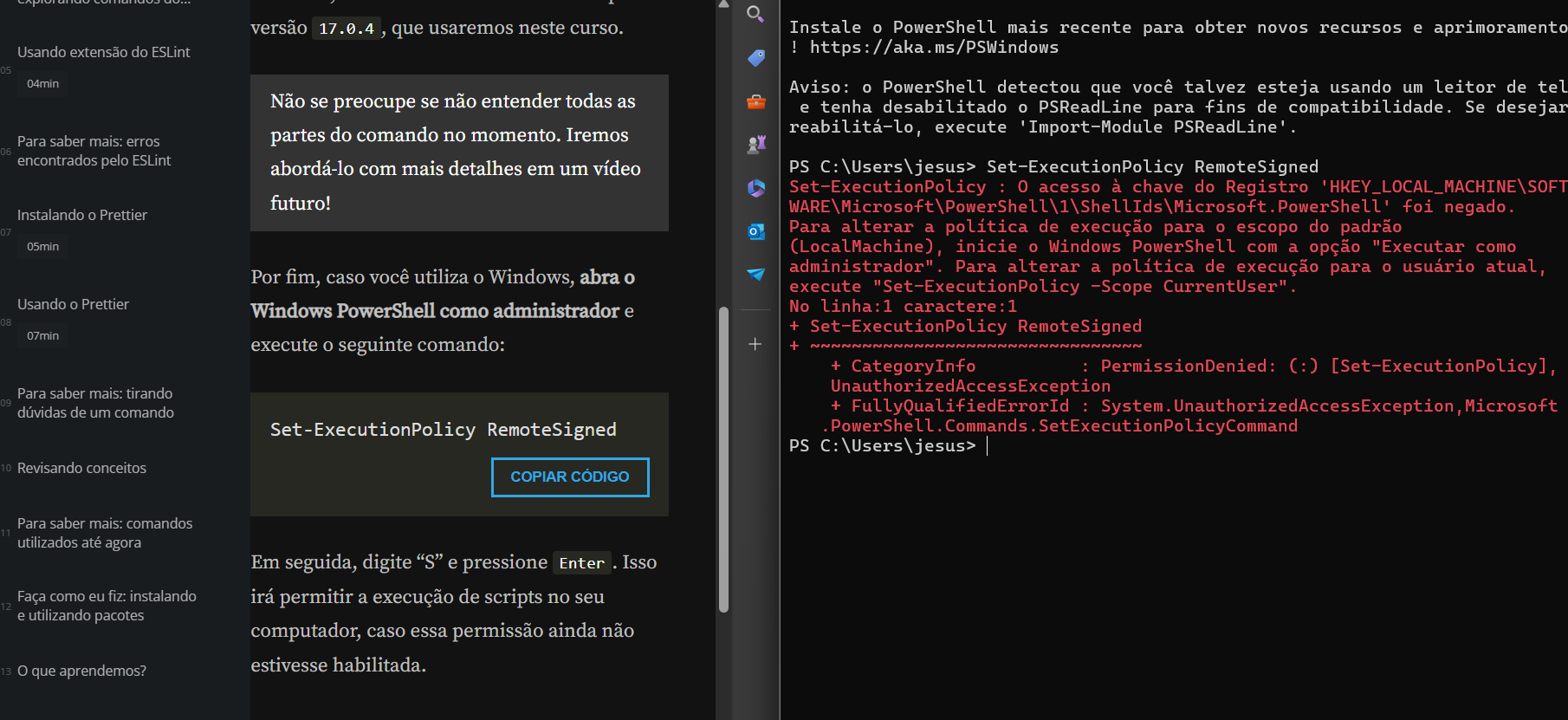1568x720 pixels.
Task: Open 'Para saber mais: tirando dúvidas de um comando'
Action: tap(95, 403)
